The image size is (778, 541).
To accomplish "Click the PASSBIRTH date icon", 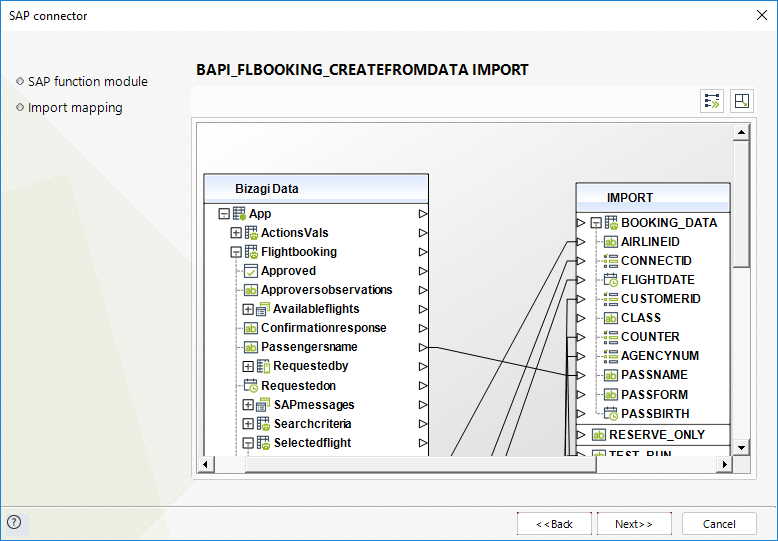I will point(610,413).
